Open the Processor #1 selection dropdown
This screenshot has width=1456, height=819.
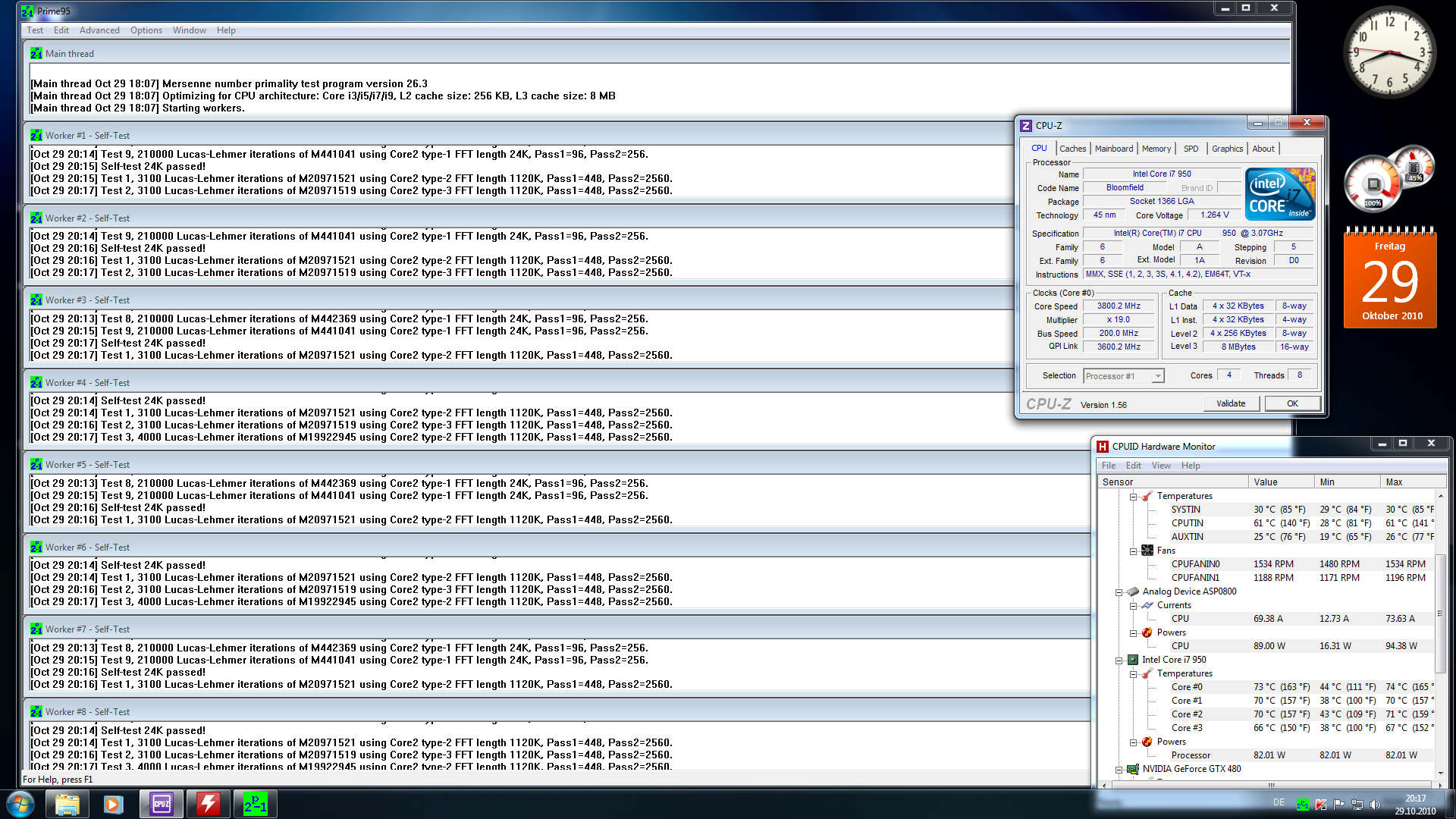click(1157, 376)
